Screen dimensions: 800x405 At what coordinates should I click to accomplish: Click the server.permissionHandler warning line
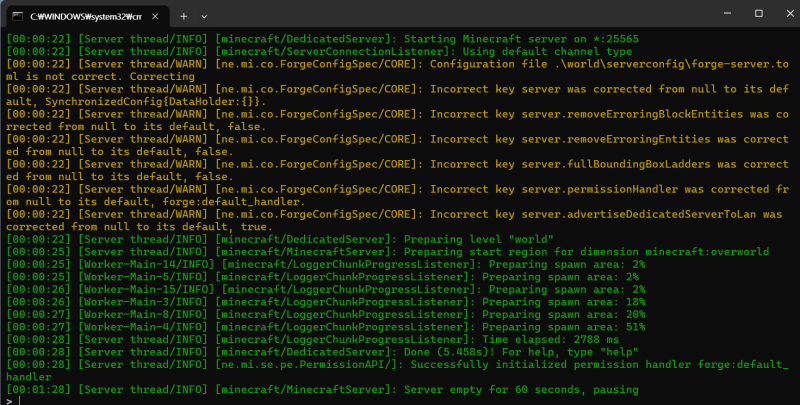397,195
